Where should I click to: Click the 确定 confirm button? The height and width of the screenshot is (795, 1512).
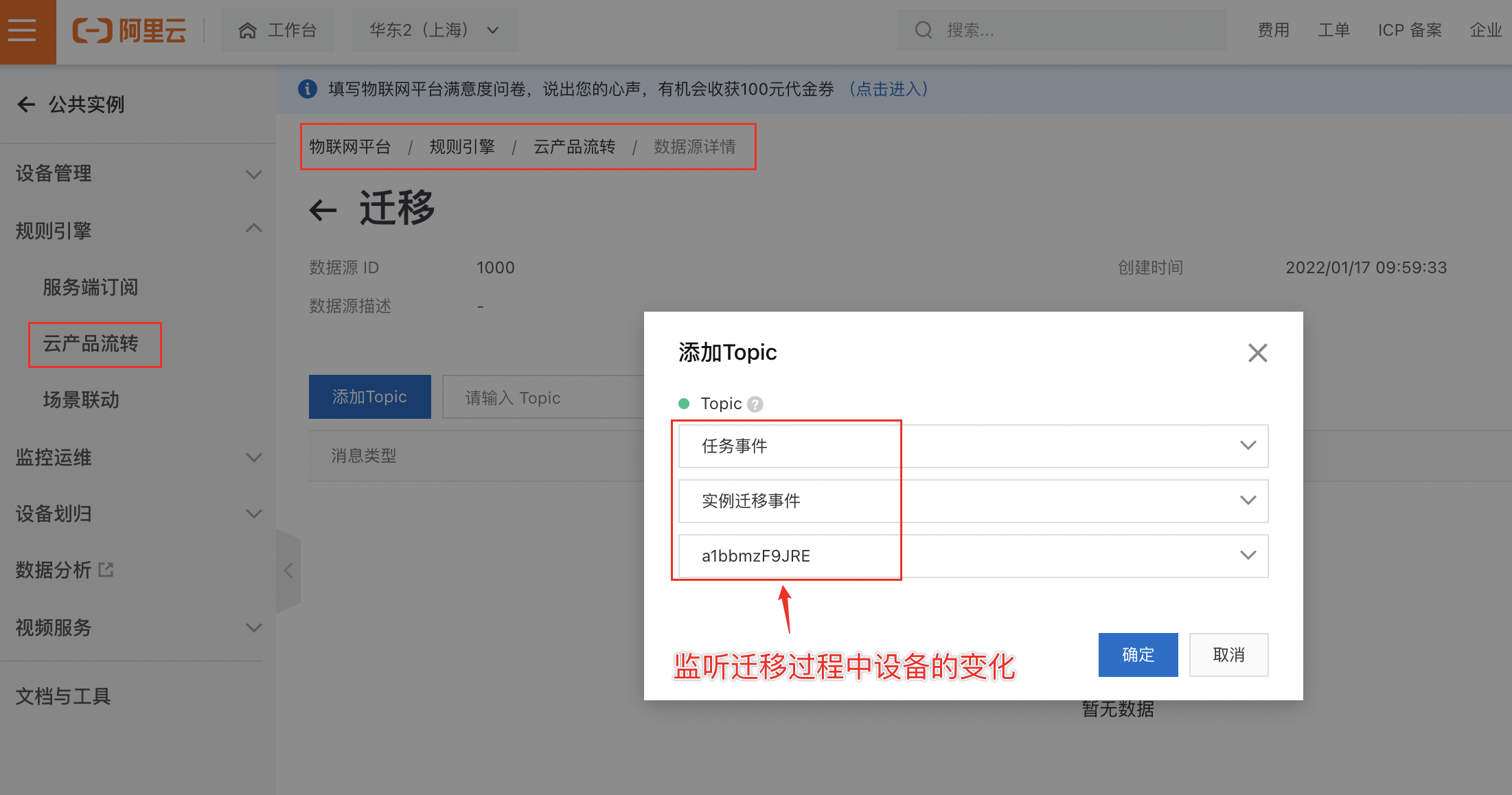(1138, 655)
